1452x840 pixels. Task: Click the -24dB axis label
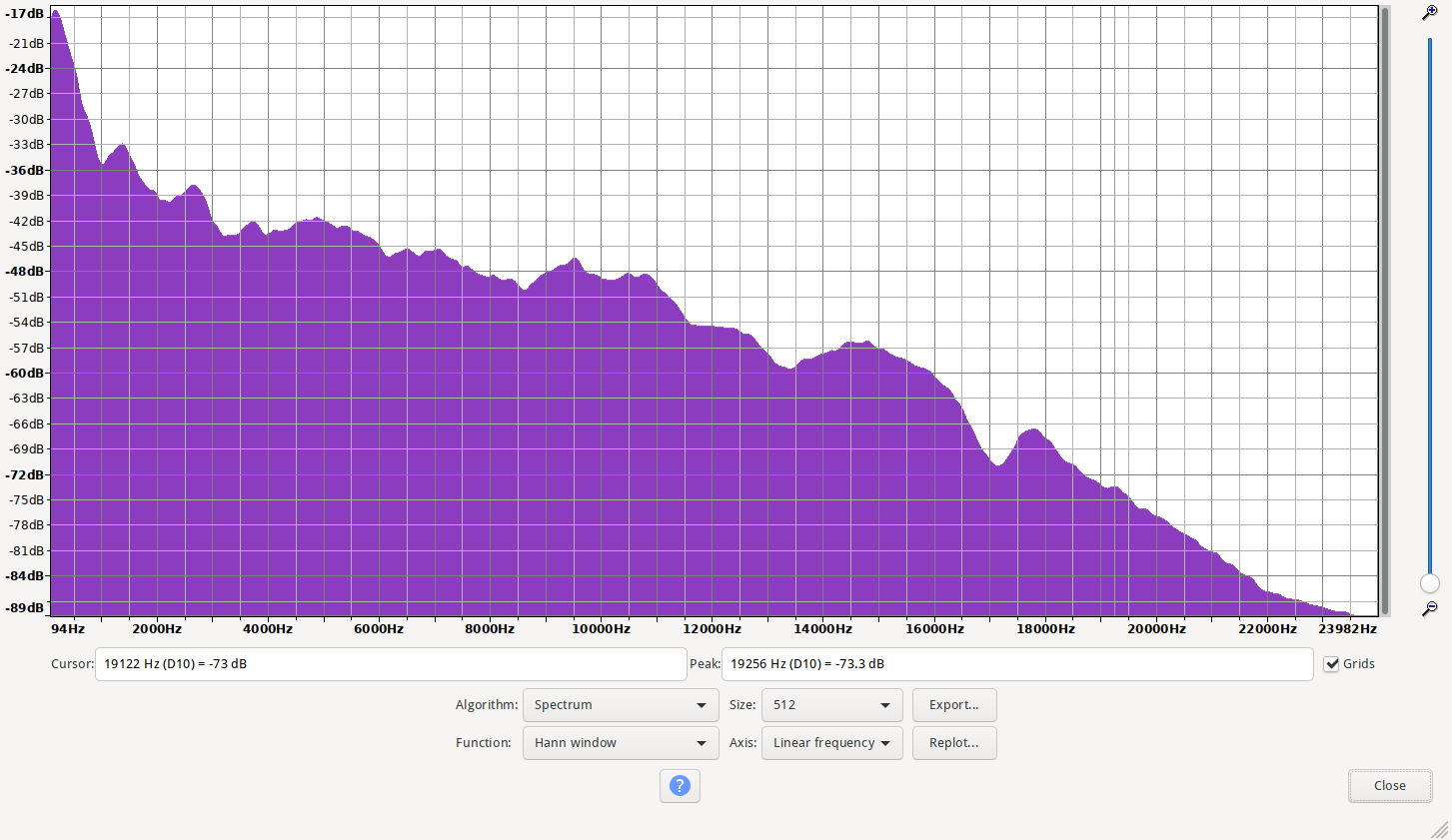coord(25,69)
